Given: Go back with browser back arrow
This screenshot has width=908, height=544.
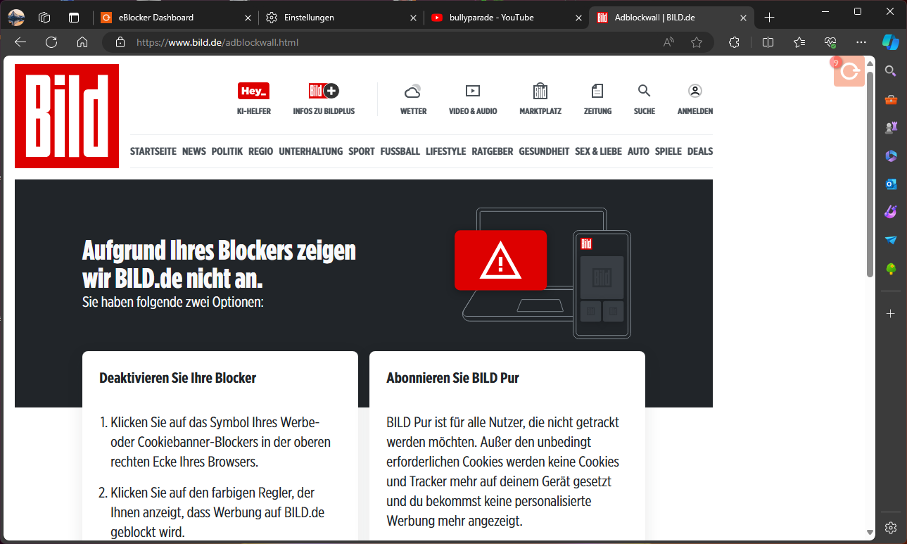Looking at the screenshot, I should (x=21, y=42).
